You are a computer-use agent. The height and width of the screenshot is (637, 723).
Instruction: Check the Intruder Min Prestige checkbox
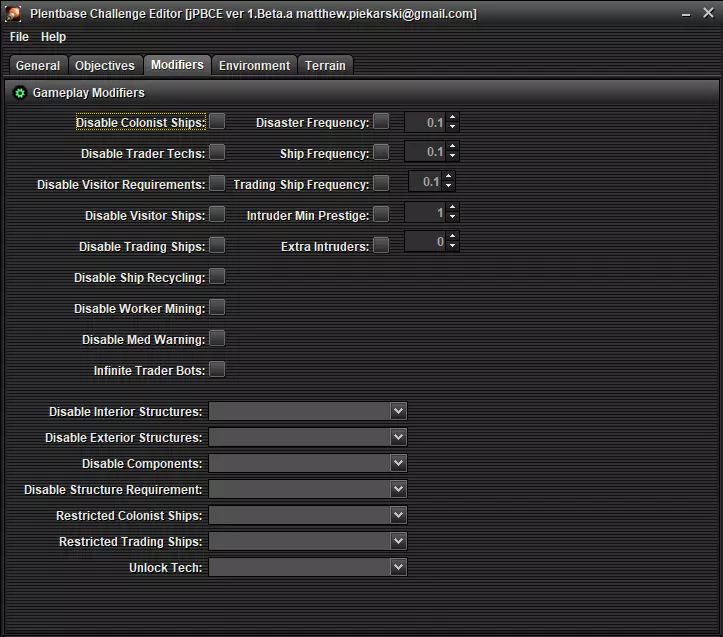coord(381,214)
